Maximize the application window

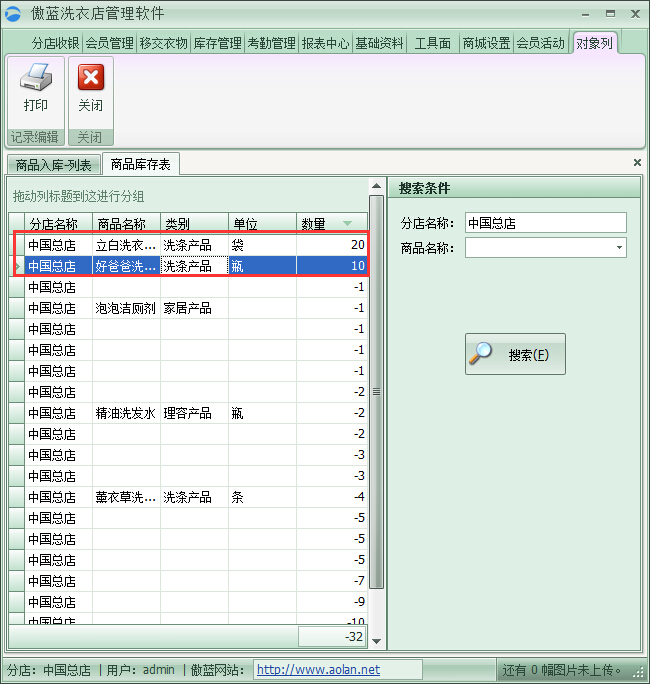click(x=610, y=14)
